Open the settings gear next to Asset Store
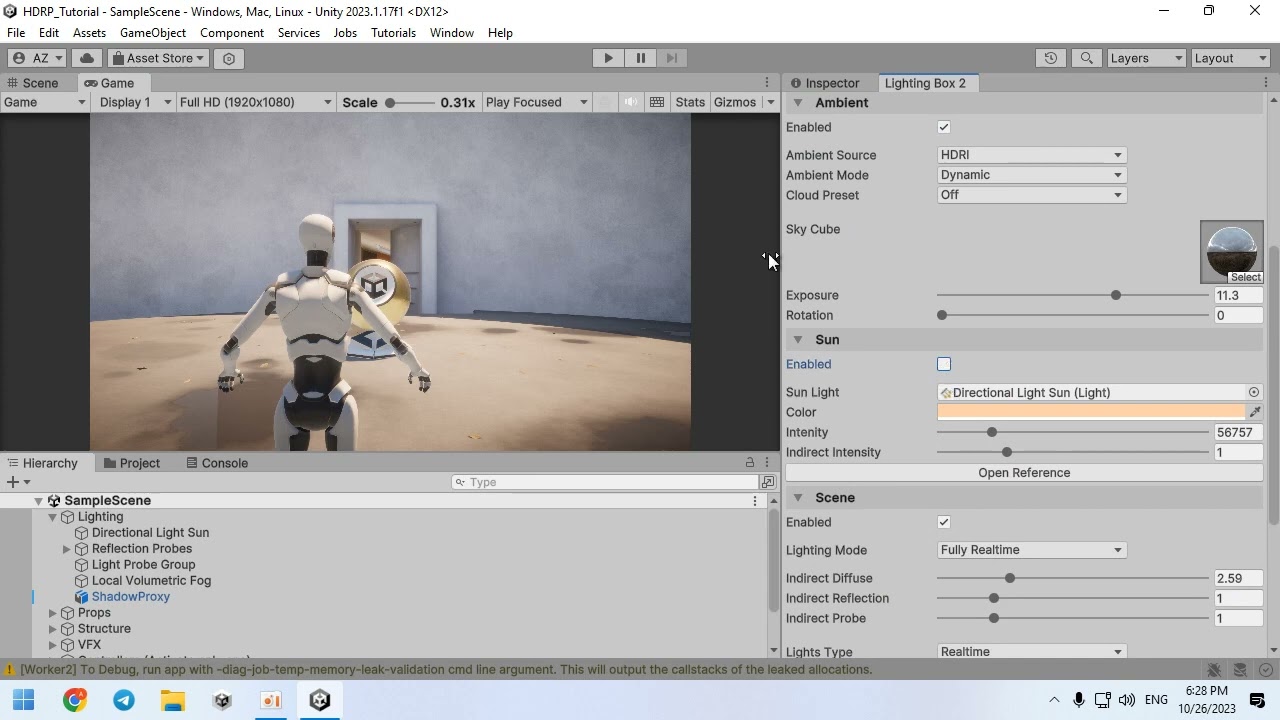The image size is (1280, 720). tap(229, 58)
